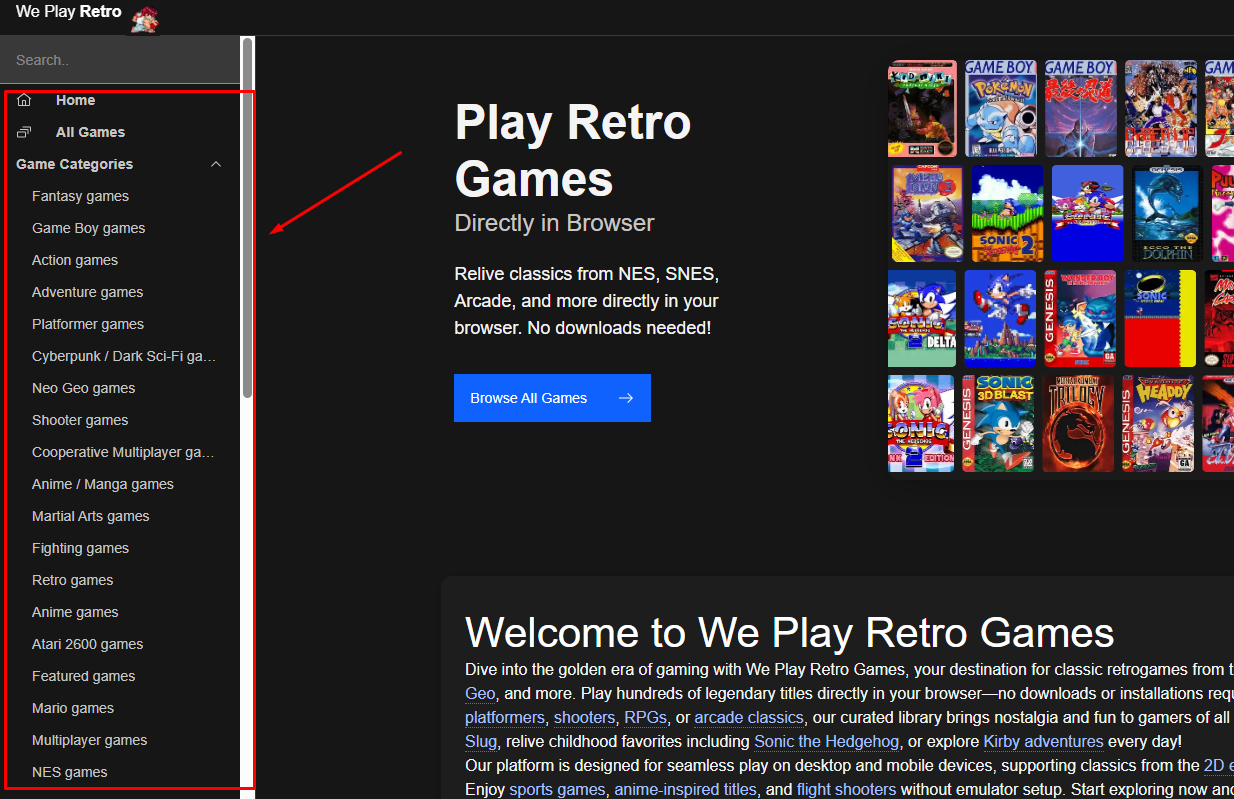Open Martial Arts games category
This screenshot has width=1234, height=799.
pyautogui.click(x=91, y=516)
